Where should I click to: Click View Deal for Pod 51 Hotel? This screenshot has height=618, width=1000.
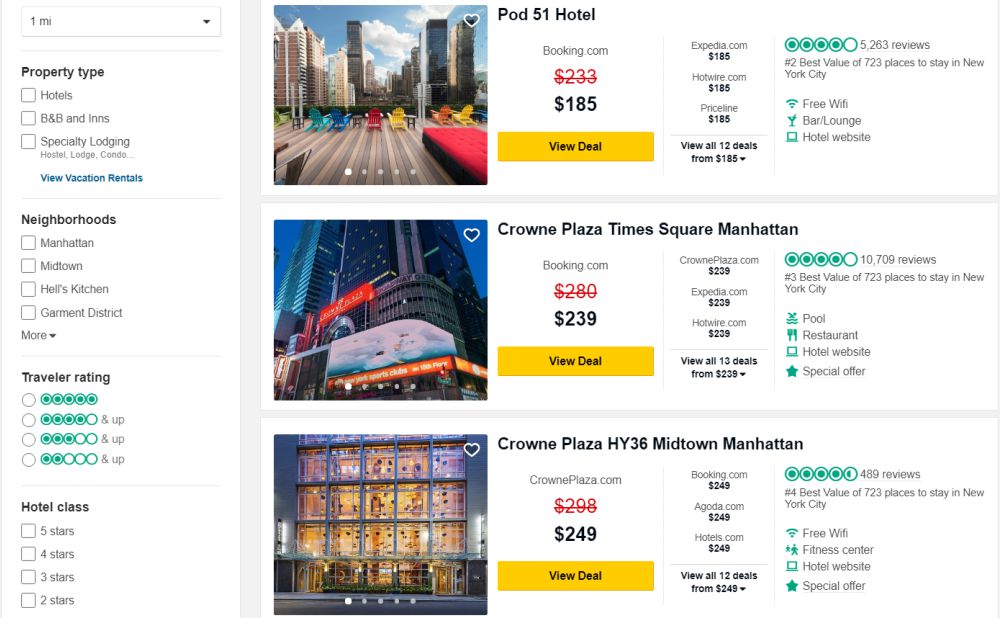(575, 147)
